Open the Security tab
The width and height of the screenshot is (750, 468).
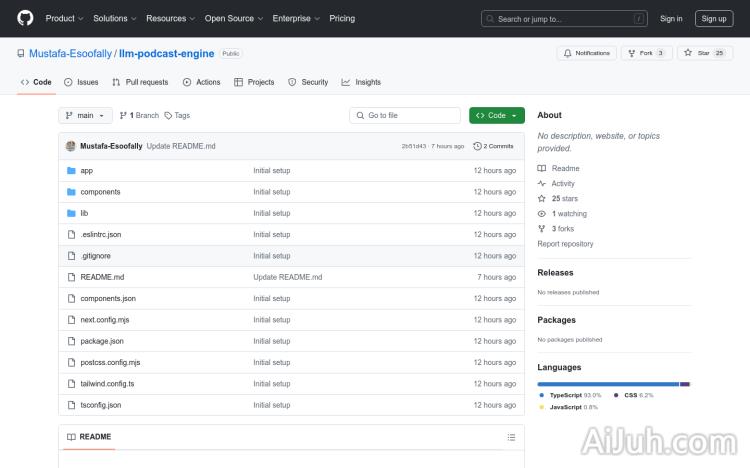coord(308,82)
